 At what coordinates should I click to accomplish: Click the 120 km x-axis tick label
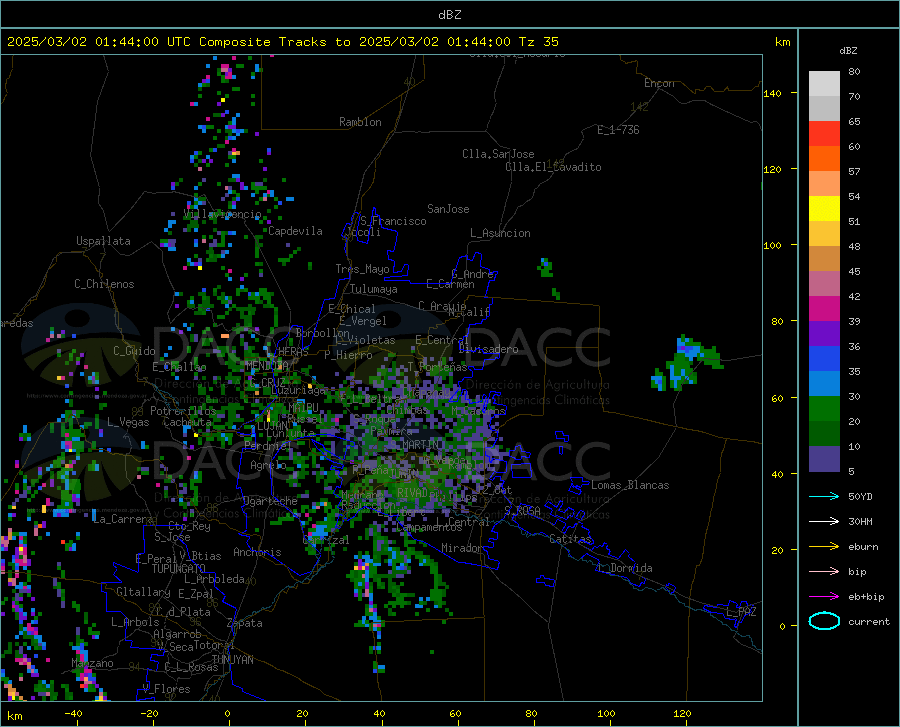(682, 713)
